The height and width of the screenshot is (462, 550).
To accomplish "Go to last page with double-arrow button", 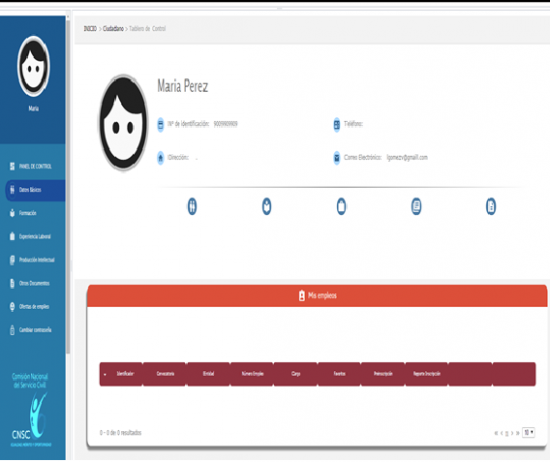I will 517,433.
